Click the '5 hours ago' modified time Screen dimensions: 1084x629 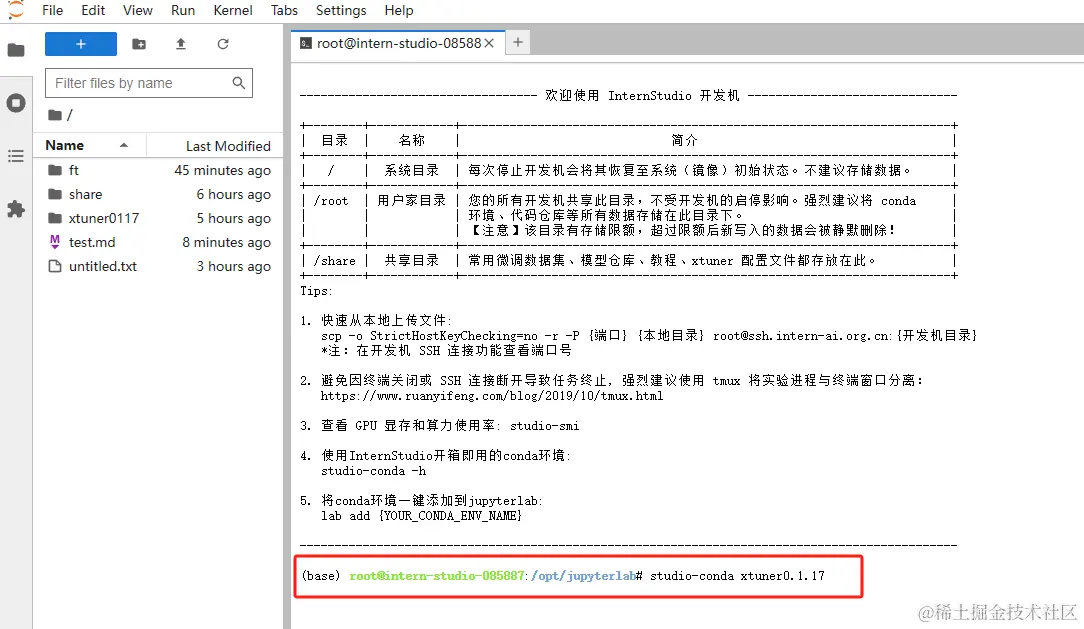tap(234, 218)
